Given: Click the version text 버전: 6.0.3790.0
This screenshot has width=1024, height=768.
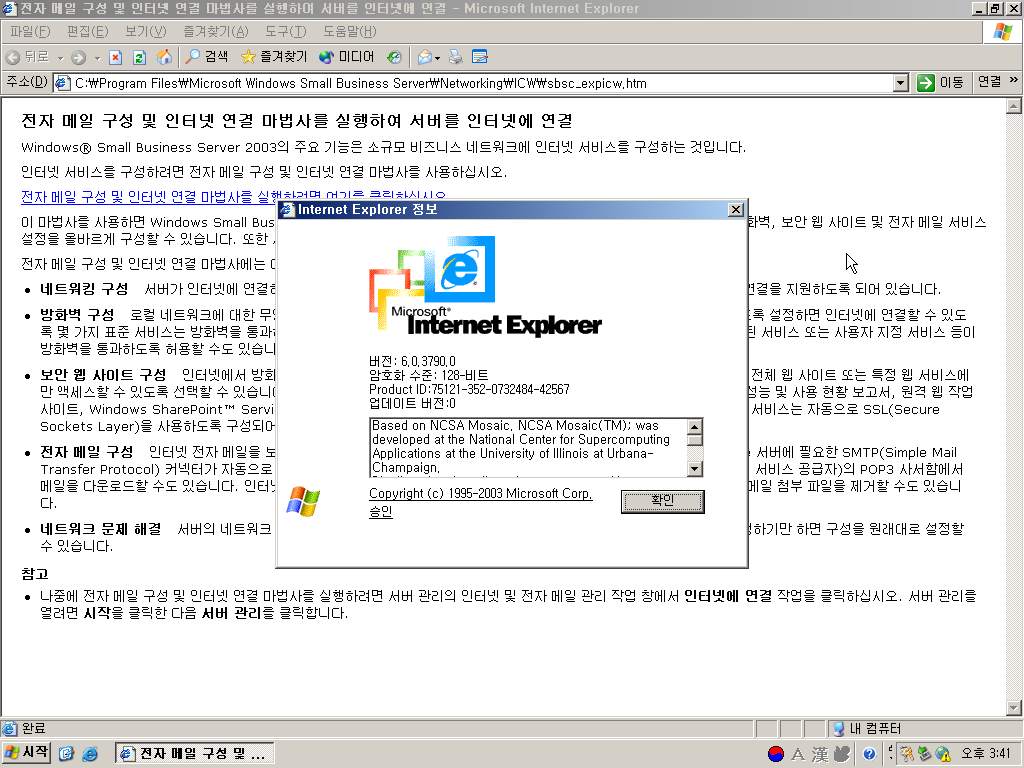Looking at the screenshot, I should [412, 361].
